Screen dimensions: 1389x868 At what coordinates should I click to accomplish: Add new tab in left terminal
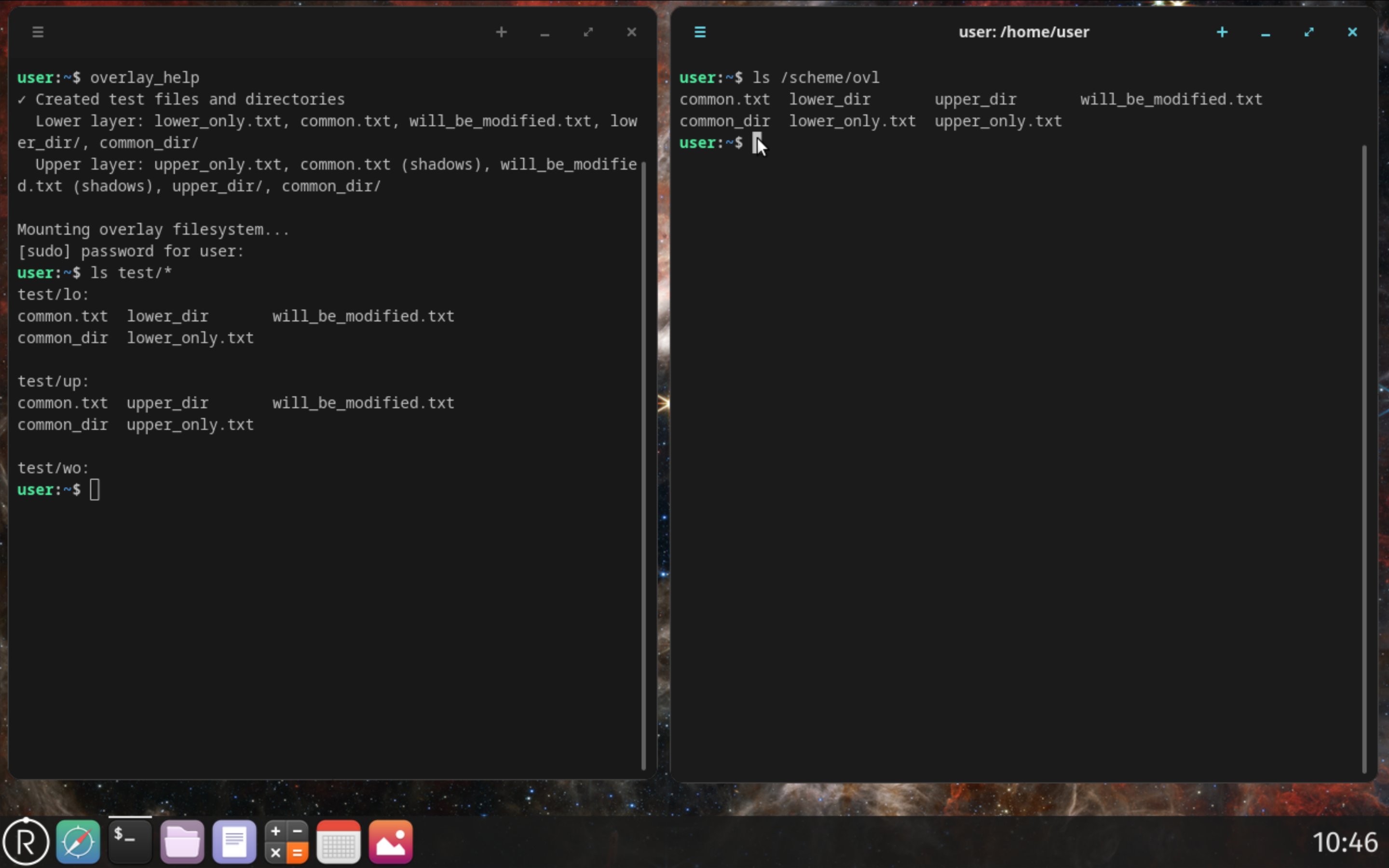pyautogui.click(x=501, y=32)
